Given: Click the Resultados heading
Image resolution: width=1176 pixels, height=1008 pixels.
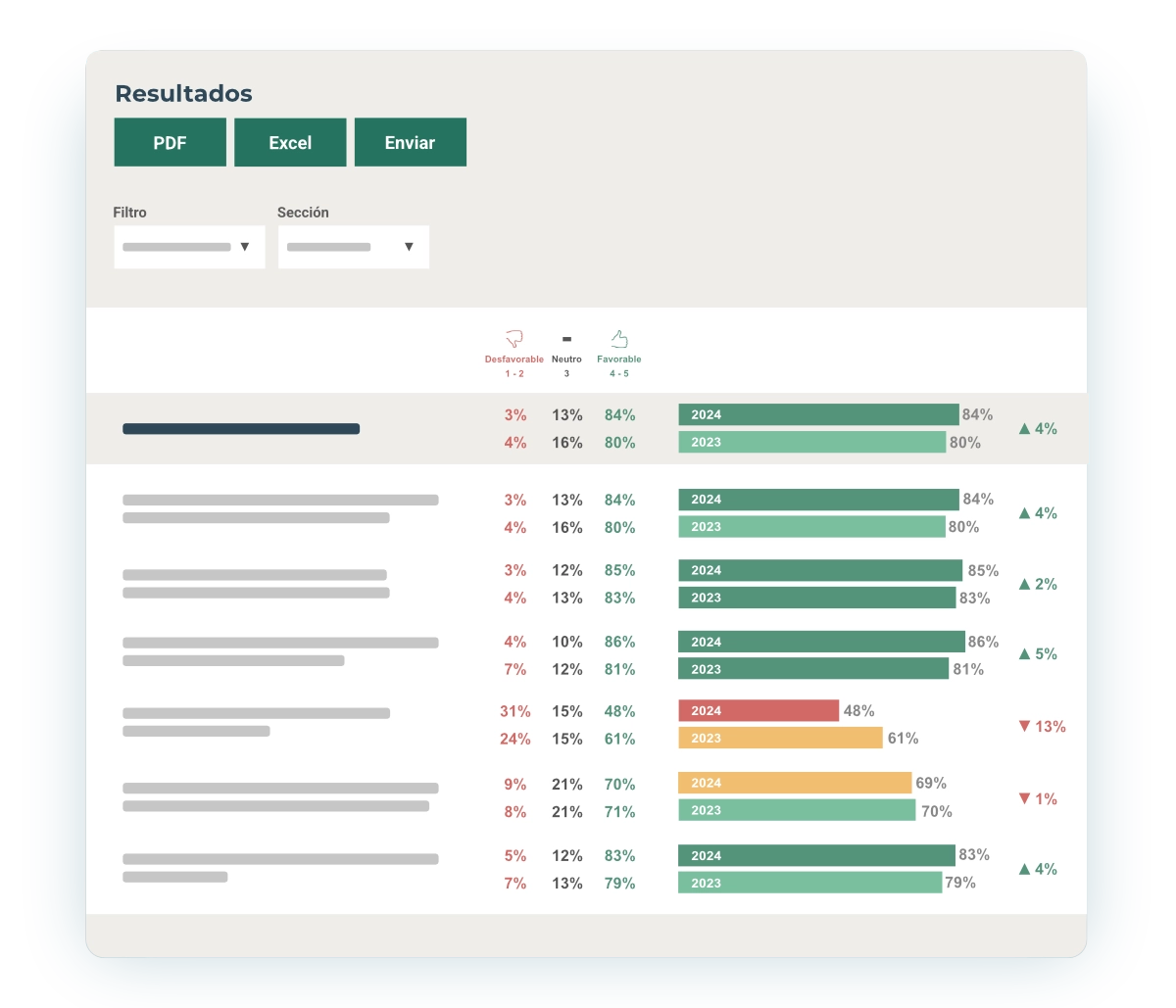Looking at the screenshot, I should click(x=183, y=94).
